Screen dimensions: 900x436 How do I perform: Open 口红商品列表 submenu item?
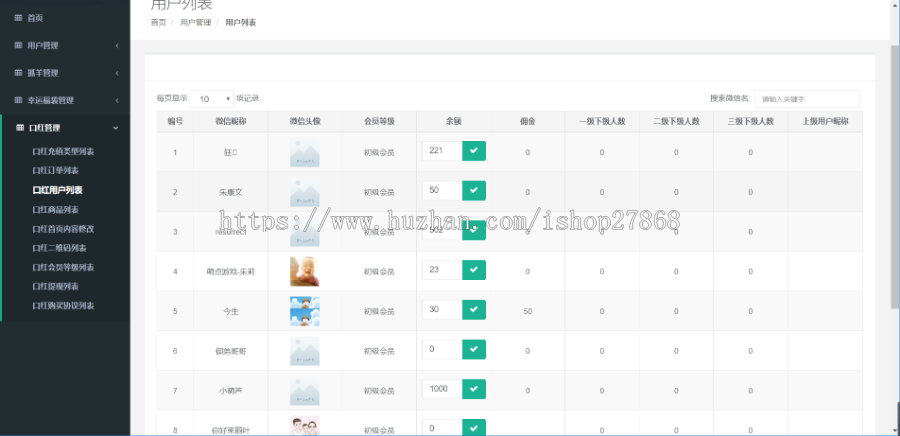(x=56, y=210)
